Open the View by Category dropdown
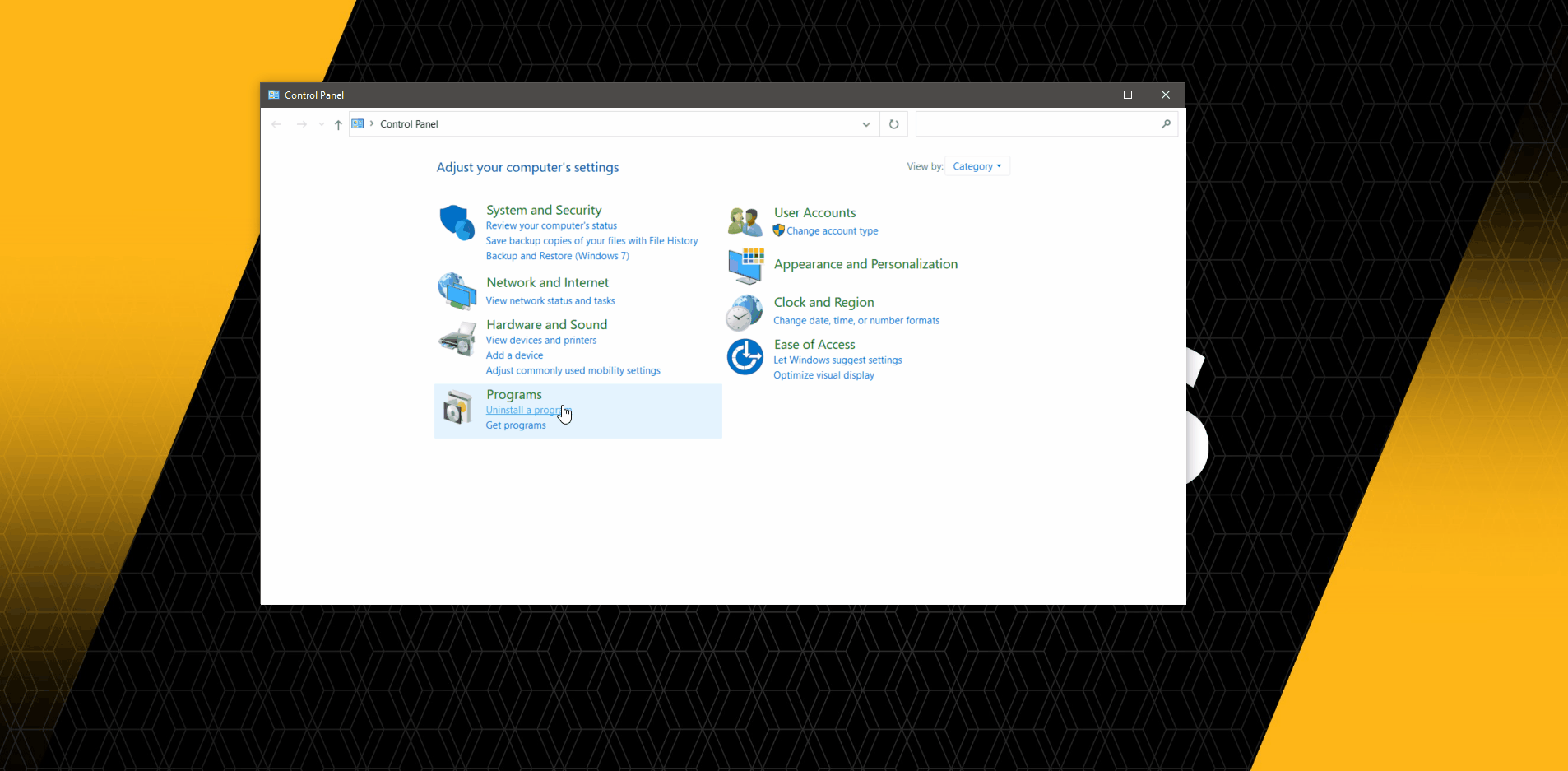 coord(977,166)
